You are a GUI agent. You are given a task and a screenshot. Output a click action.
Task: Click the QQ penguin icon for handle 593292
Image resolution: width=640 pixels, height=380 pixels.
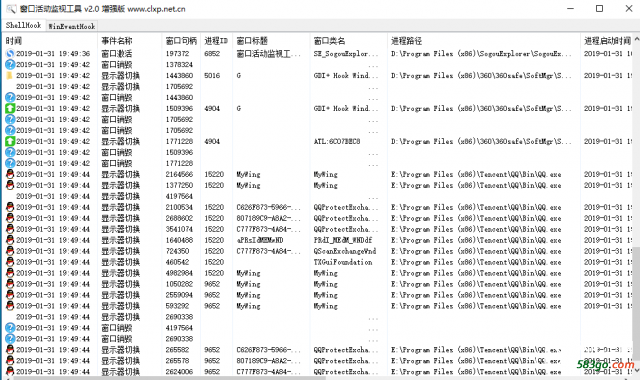pos(10,306)
